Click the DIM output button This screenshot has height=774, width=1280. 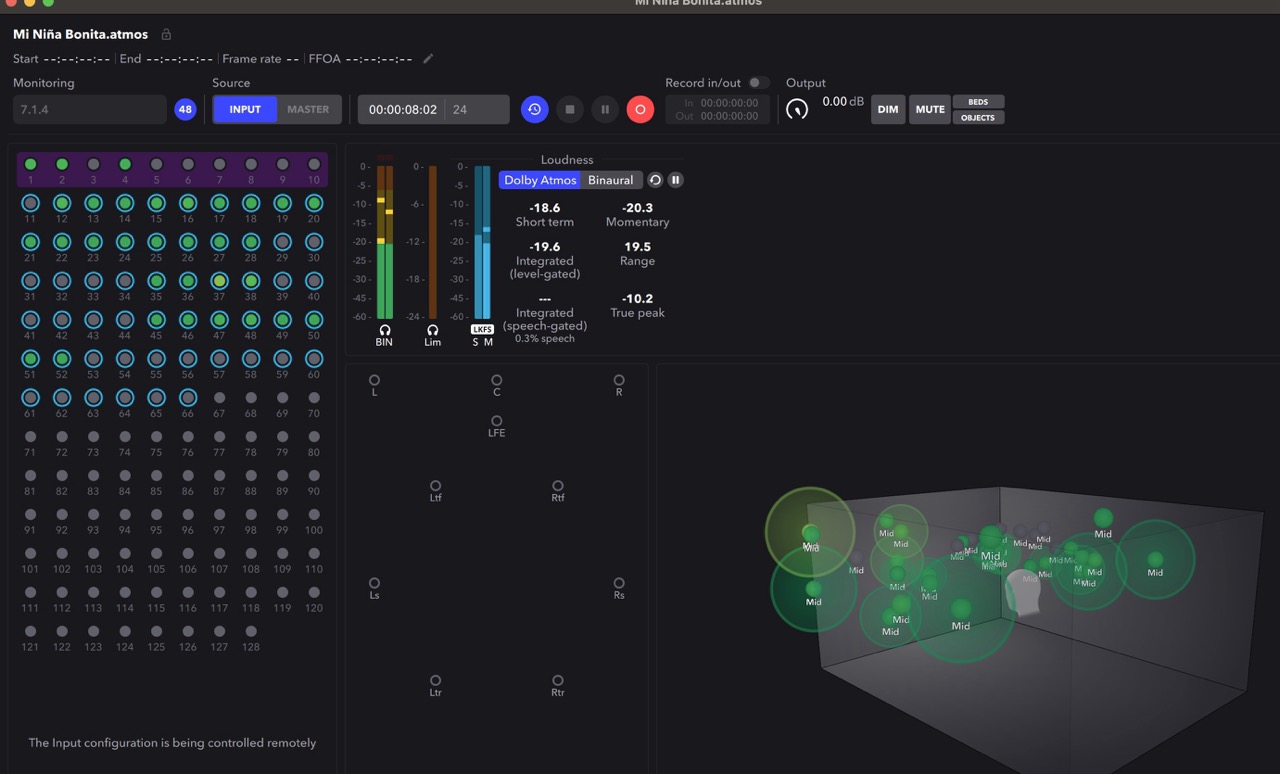(x=888, y=109)
